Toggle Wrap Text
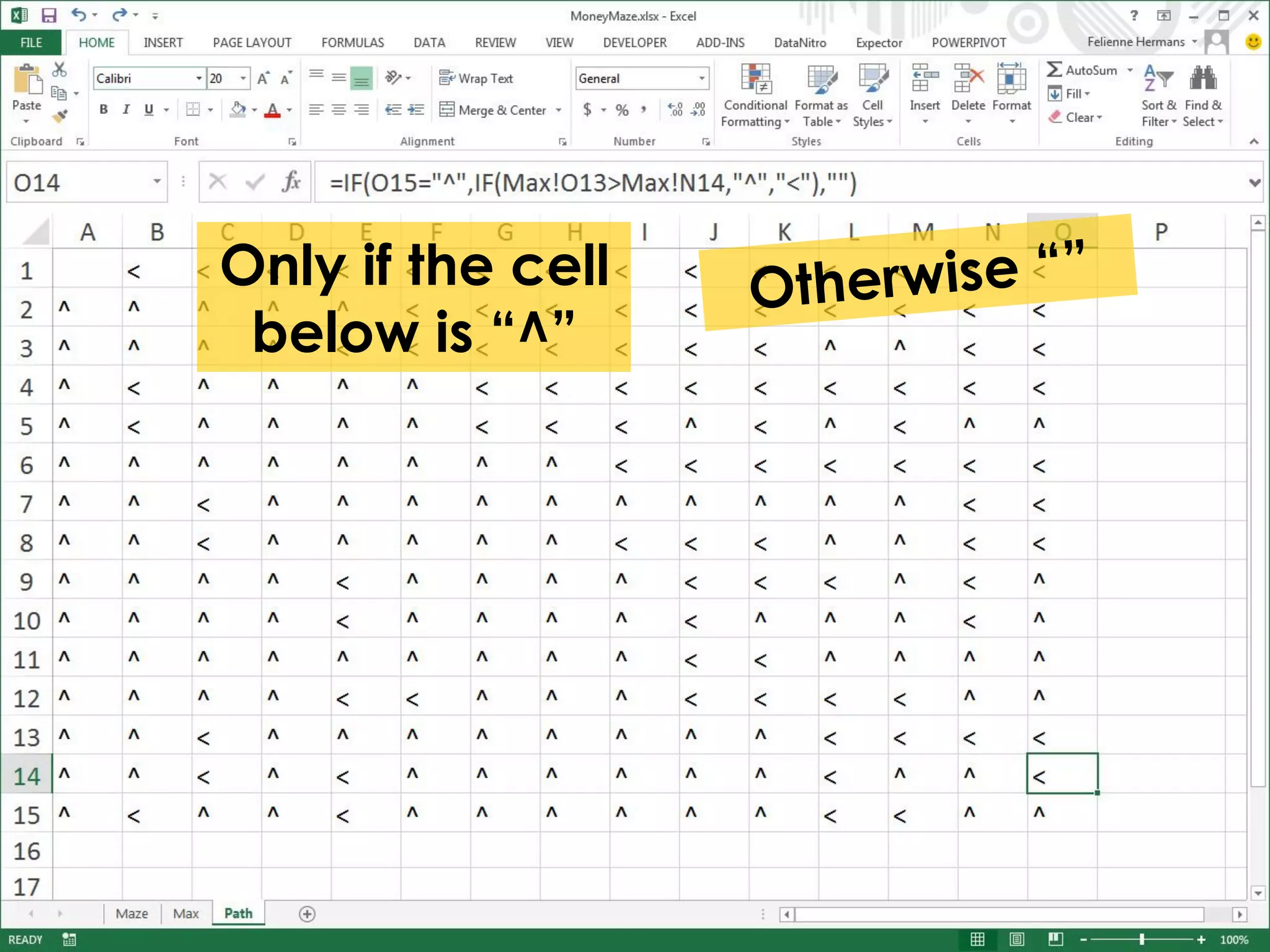Screen dimensions: 1270x952 pos(476,78)
